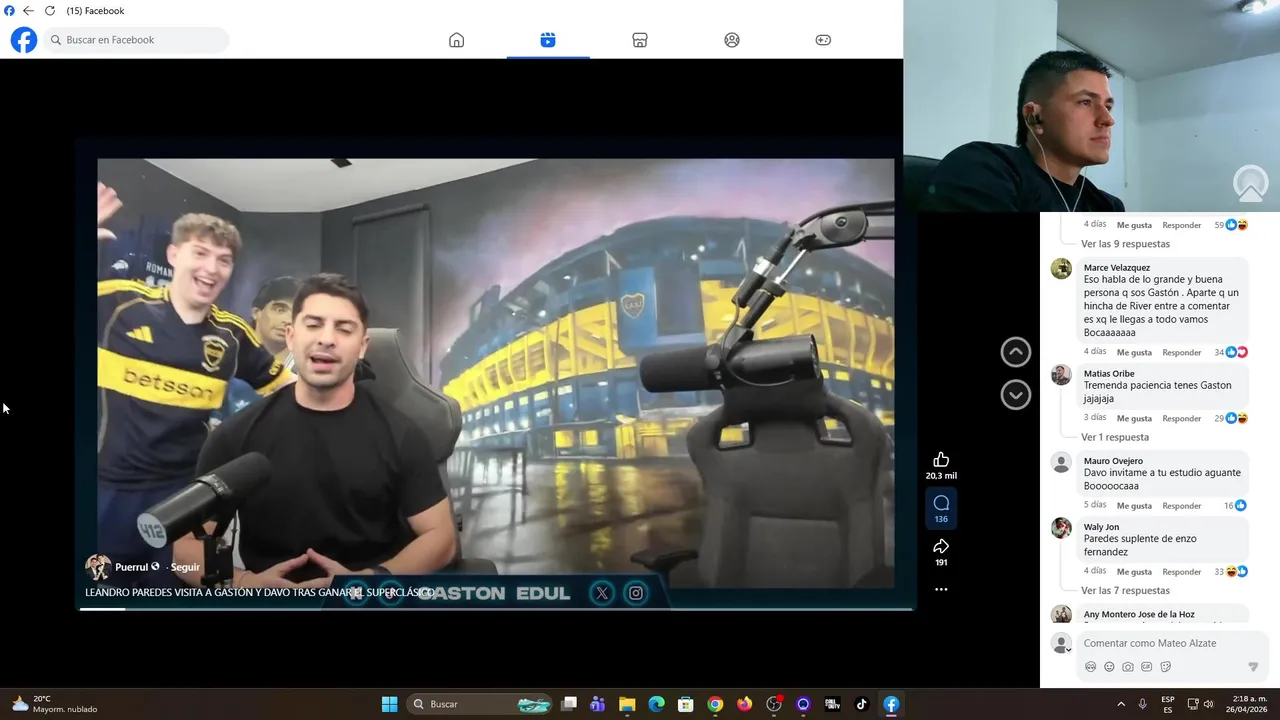This screenshot has width=1280, height=720.
Task: Click Waly Jon's comment avatar
Action: point(1062,528)
